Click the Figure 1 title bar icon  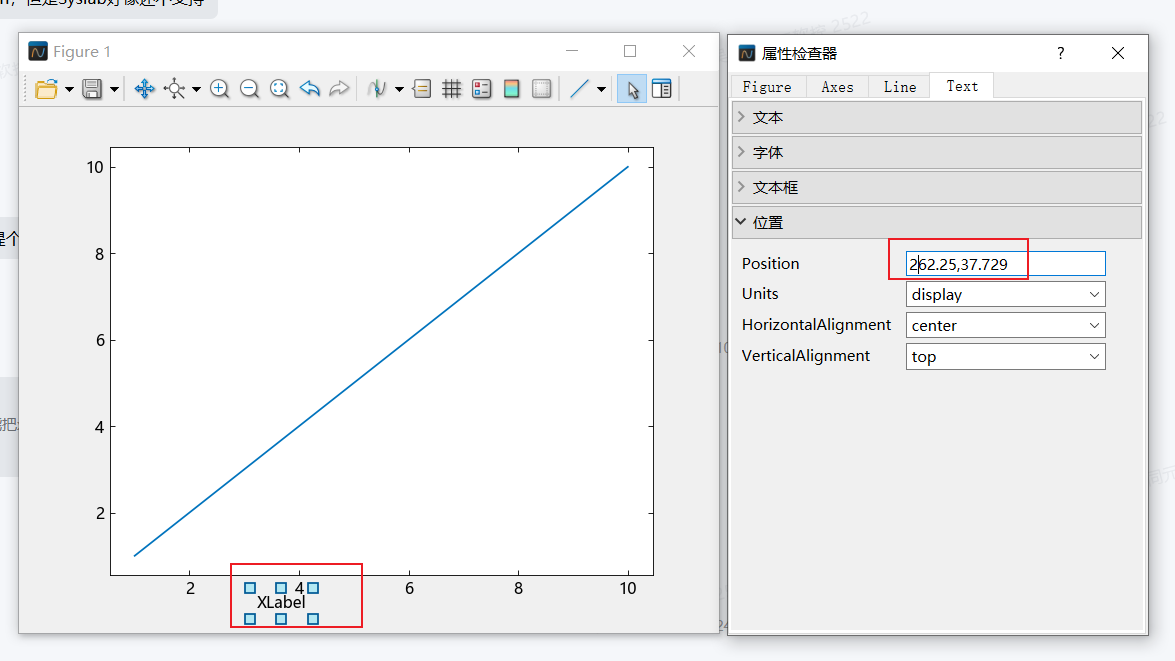coord(37,51)
